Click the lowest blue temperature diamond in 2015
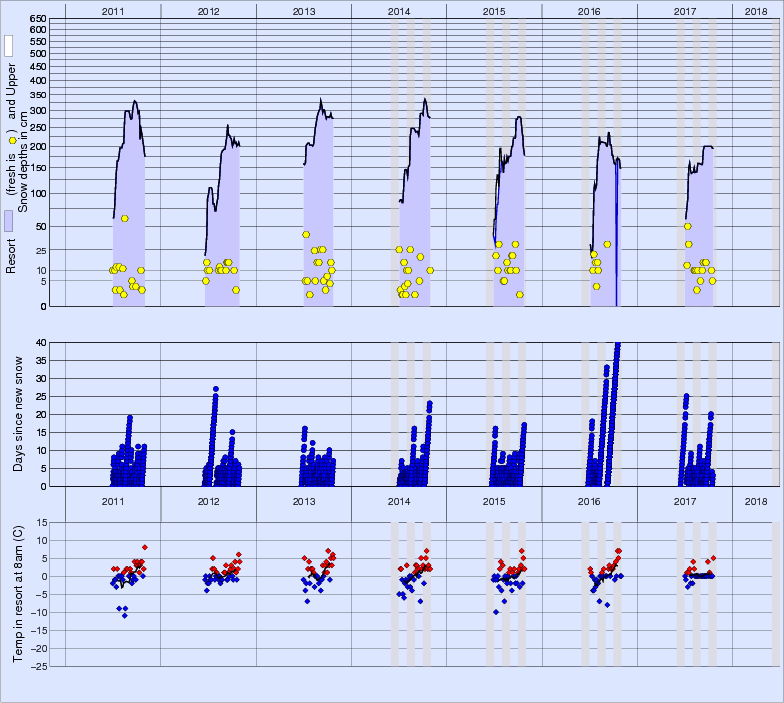784x703 pixels. [496, 612]
